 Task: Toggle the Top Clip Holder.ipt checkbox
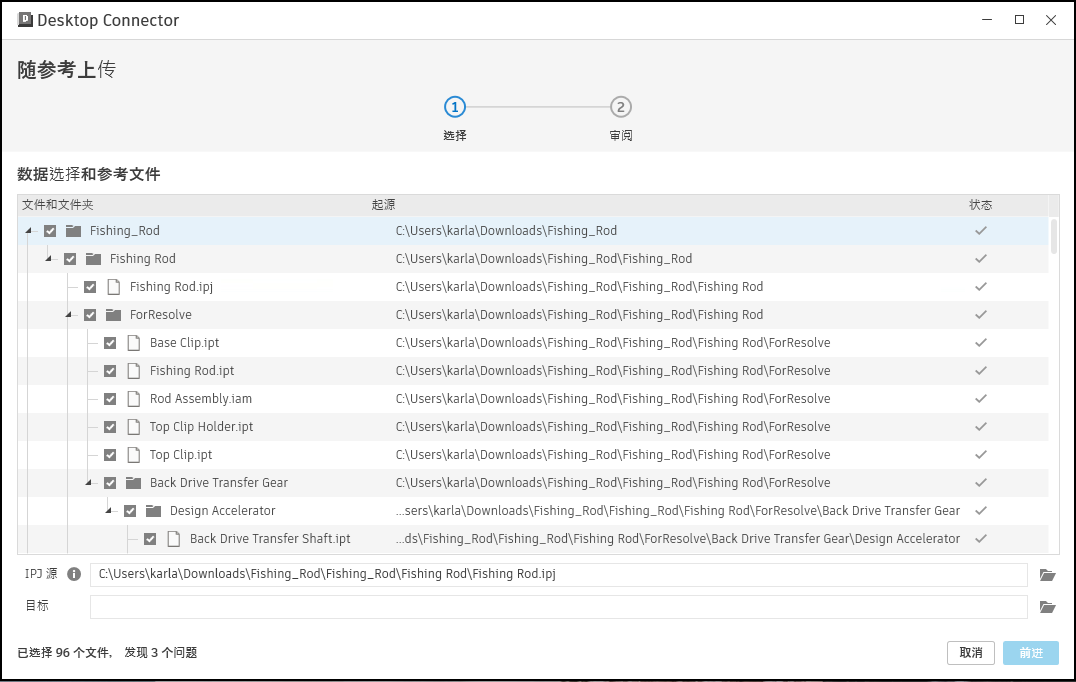(x=110, y=427)
